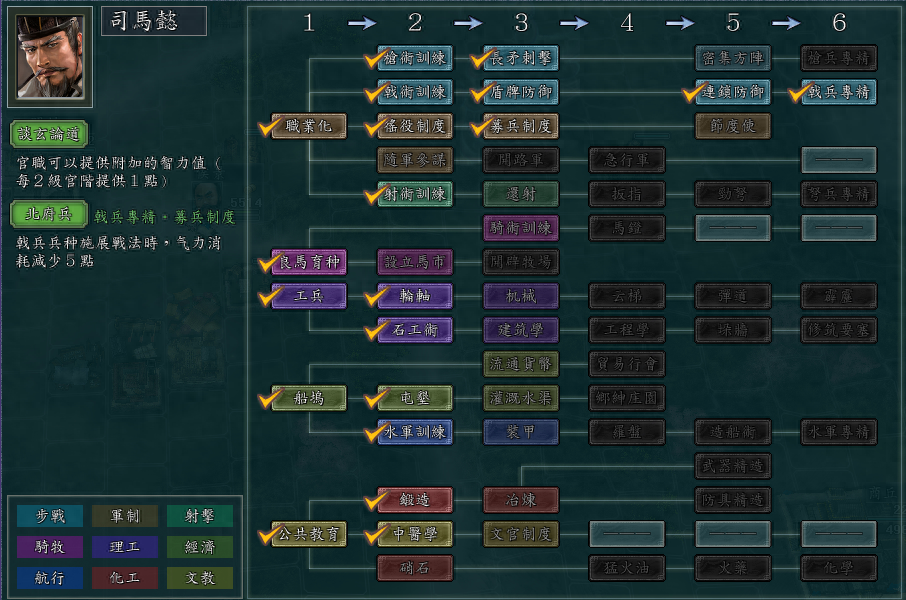906x600 pixels.
Task: Select the 弩兵專精 tech node
Action: coord(839,194)
